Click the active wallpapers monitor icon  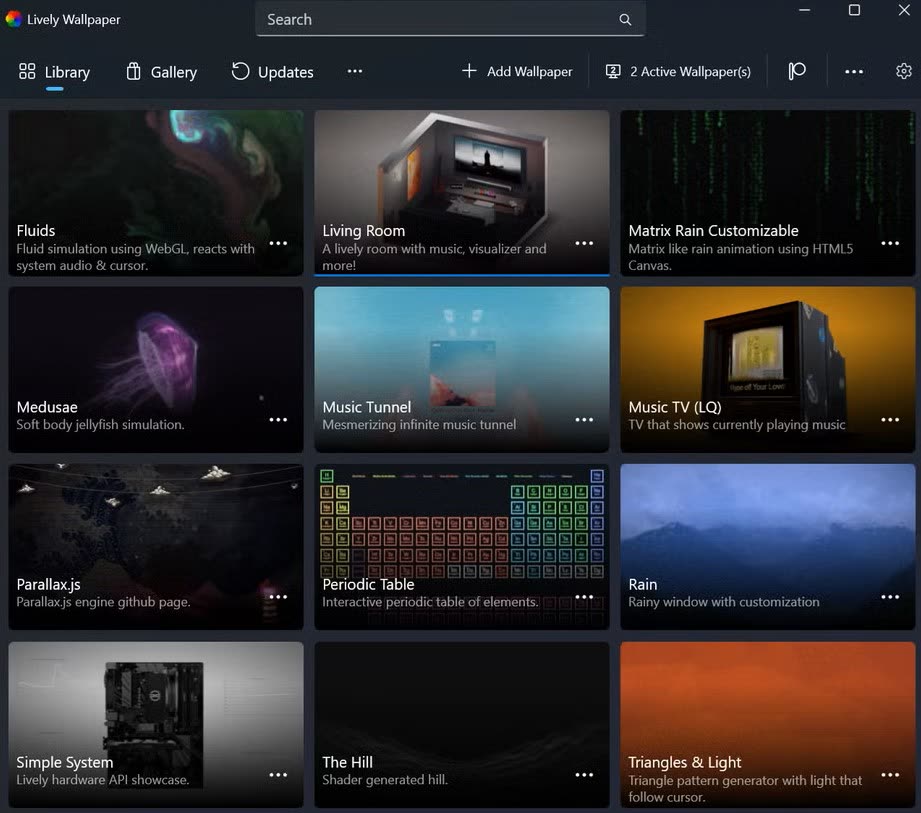(611, 71)
